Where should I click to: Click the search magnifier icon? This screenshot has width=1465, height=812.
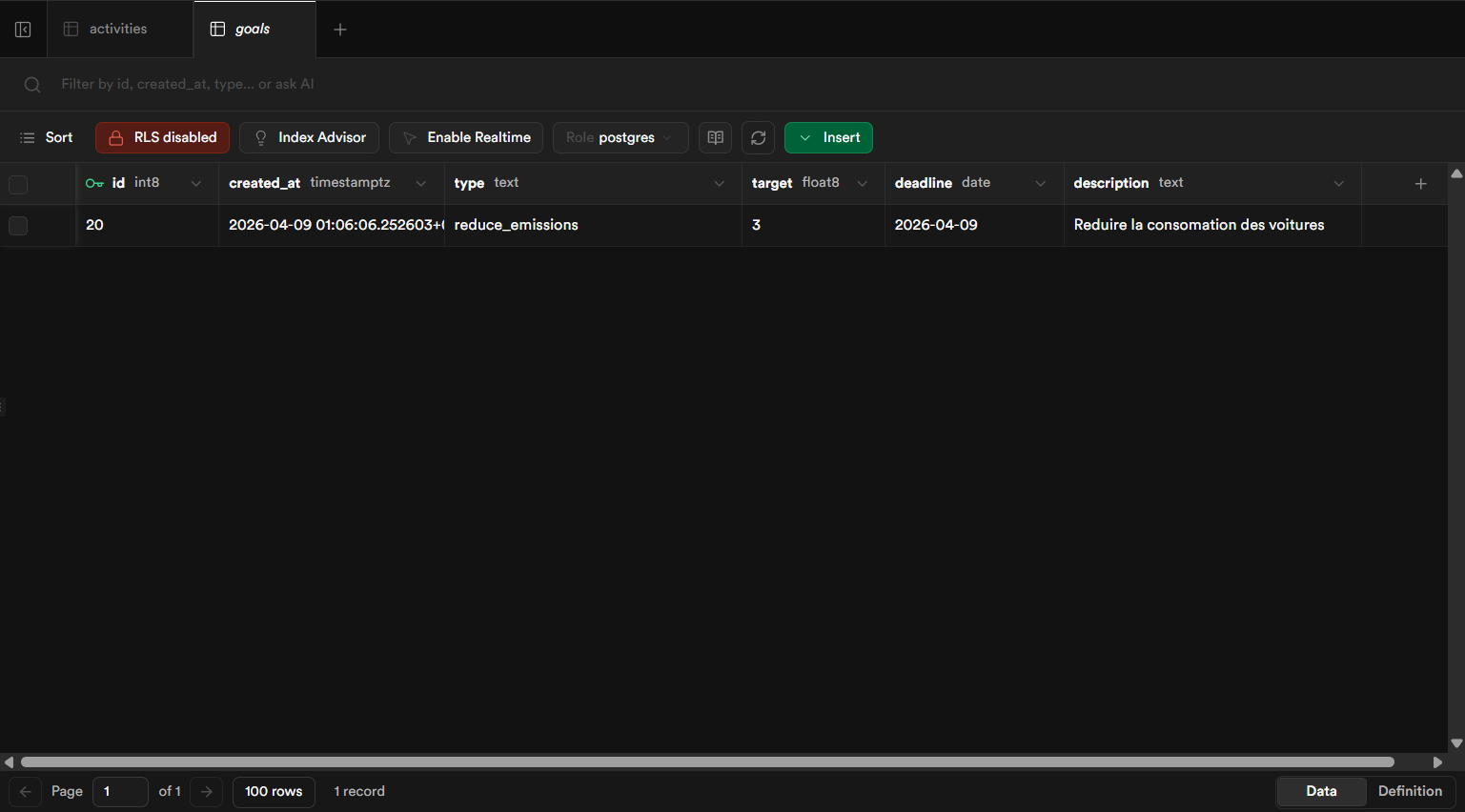pyautogui.click(x=32, y=85)
